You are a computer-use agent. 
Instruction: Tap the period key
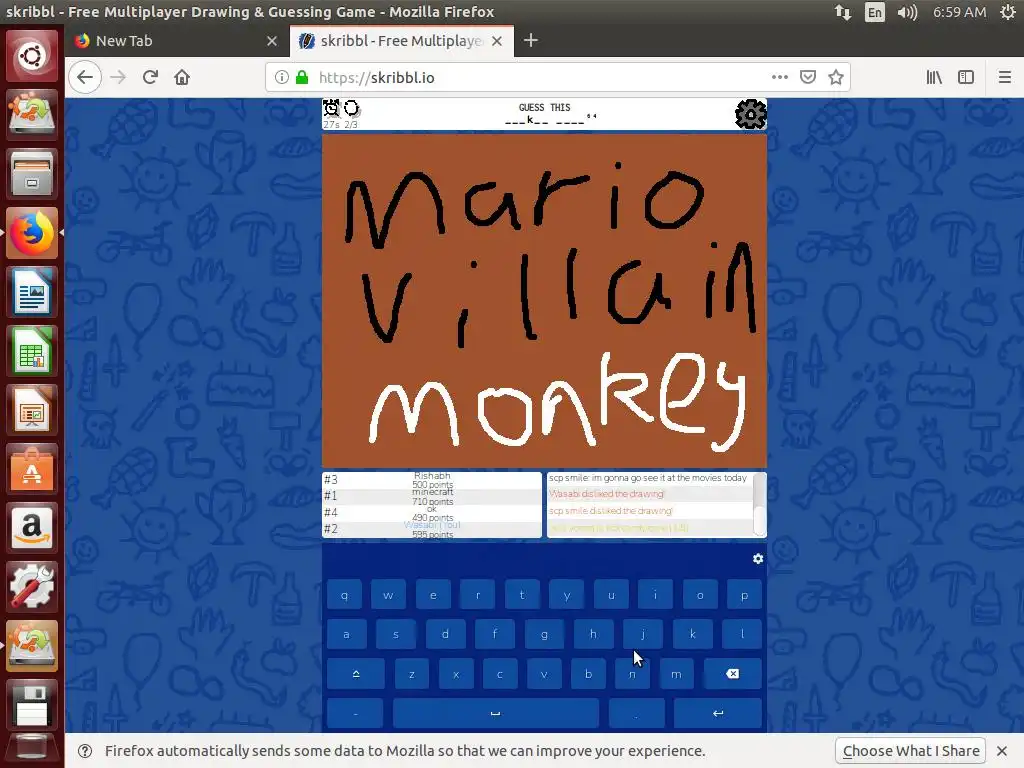pyautogui.click(x=637, y=712)
